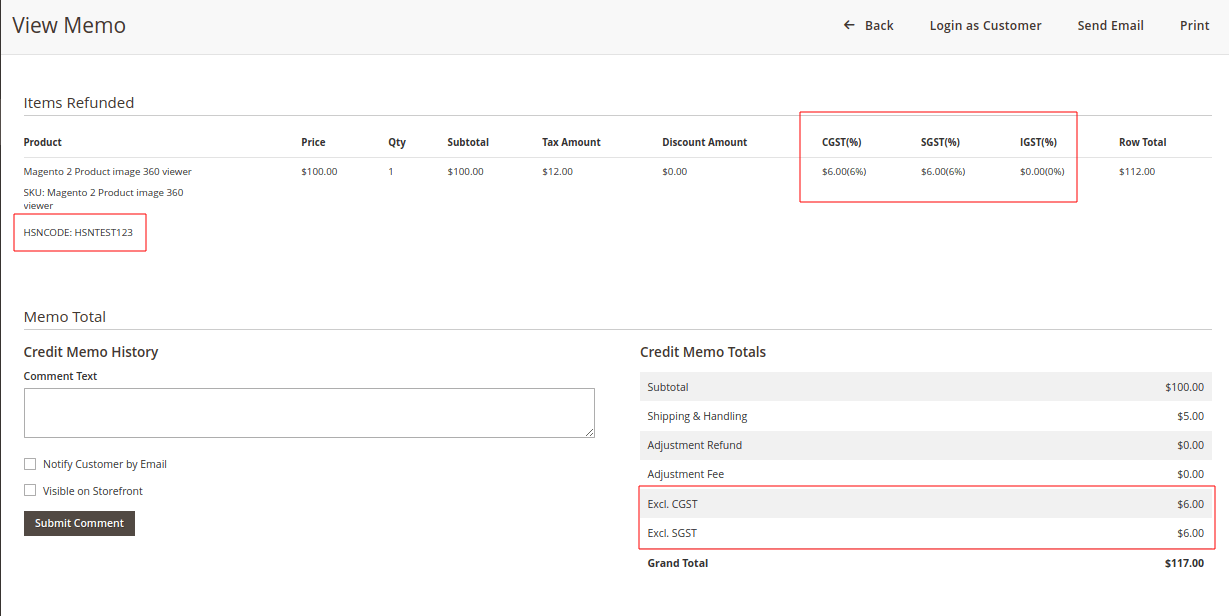
Task: Click inside the Comment Text box
Action: [x=308, y=412]
